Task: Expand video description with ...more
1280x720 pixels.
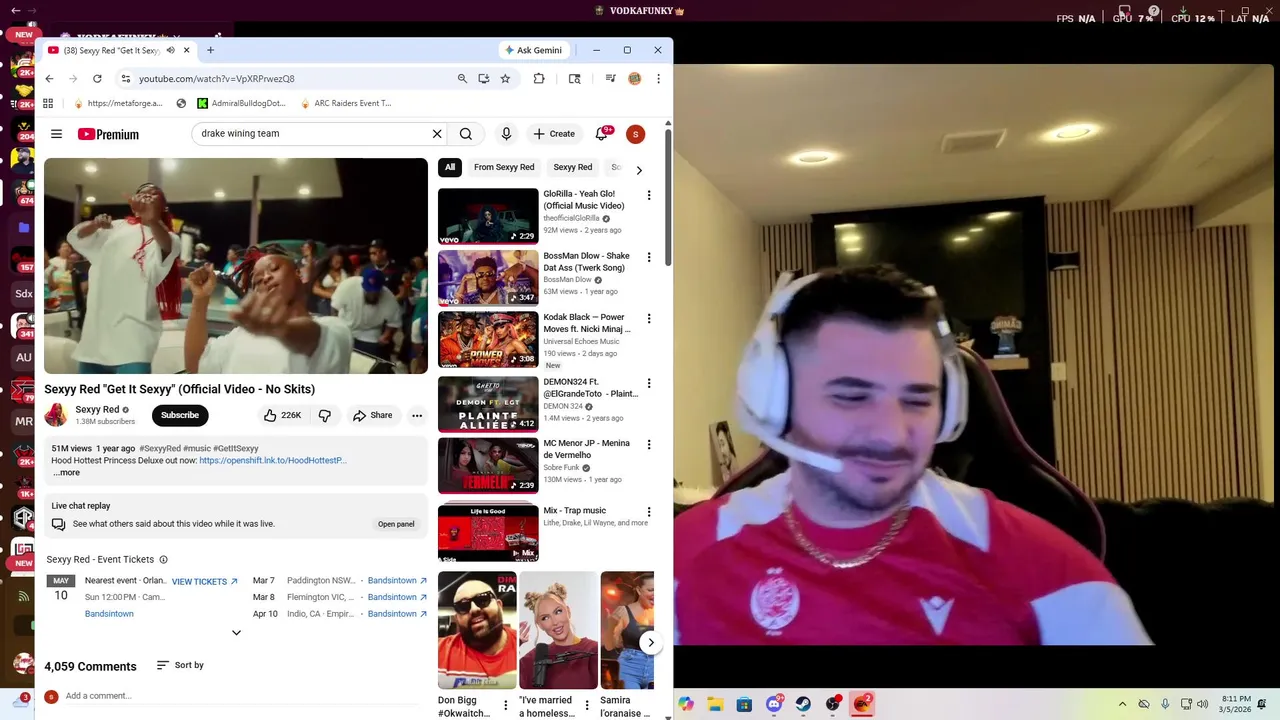Action: tap(67, 472)
